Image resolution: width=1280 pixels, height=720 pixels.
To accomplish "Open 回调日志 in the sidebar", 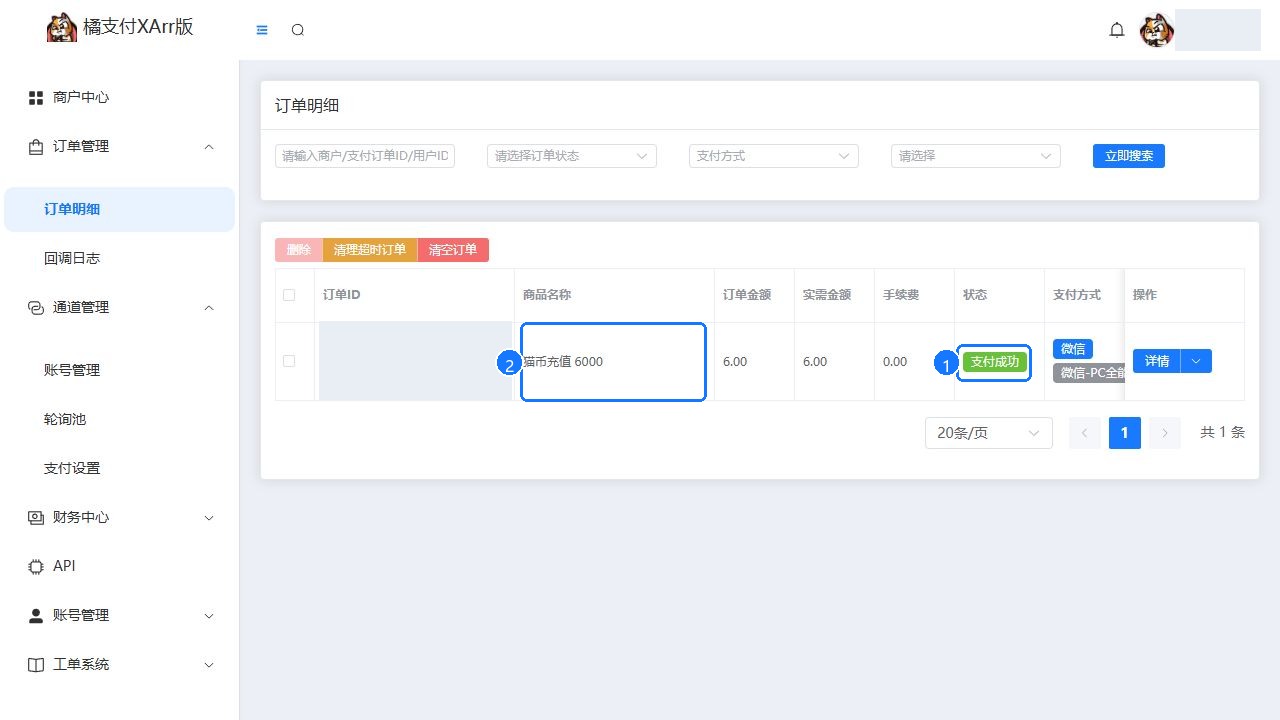I will (x=119, y=258).
